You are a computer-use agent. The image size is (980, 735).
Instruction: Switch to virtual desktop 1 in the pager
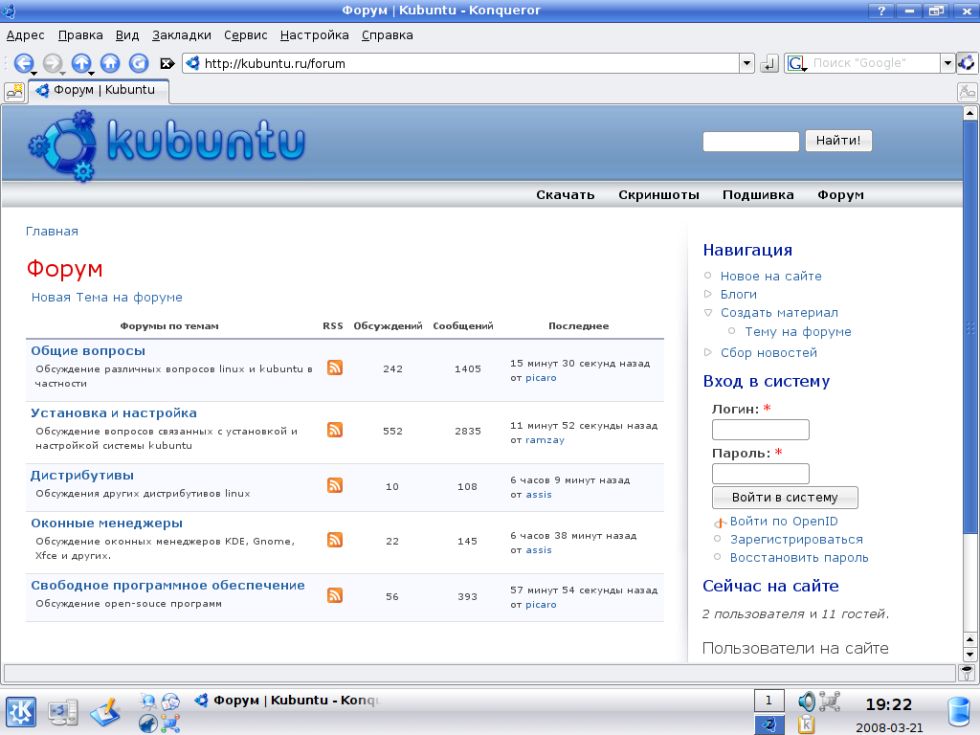(x=769, y=701)
